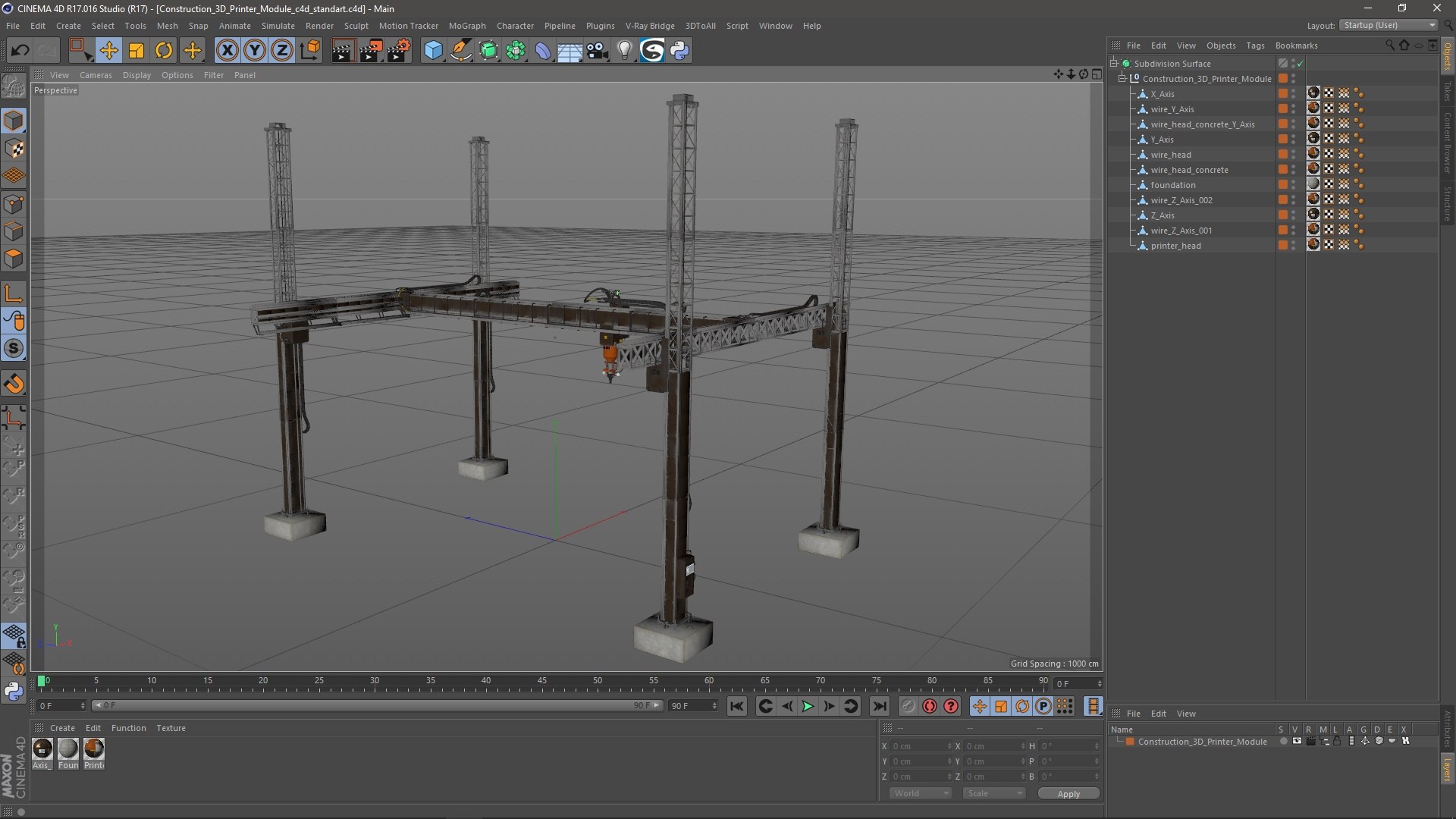Collapse the Construction_3D_Printer_Module tree node
The width and height of the screenshot is (1456, 819).
point(1122,79)
